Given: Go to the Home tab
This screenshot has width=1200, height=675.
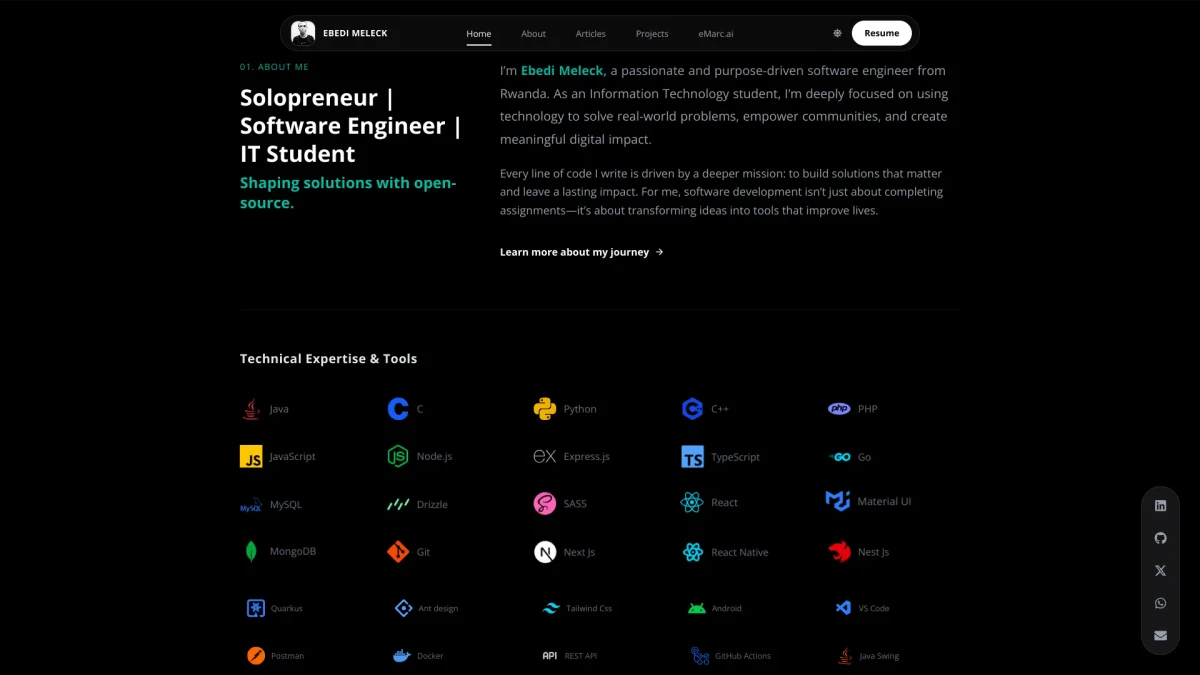Looking at the screenshot, I should pos(479,34).
